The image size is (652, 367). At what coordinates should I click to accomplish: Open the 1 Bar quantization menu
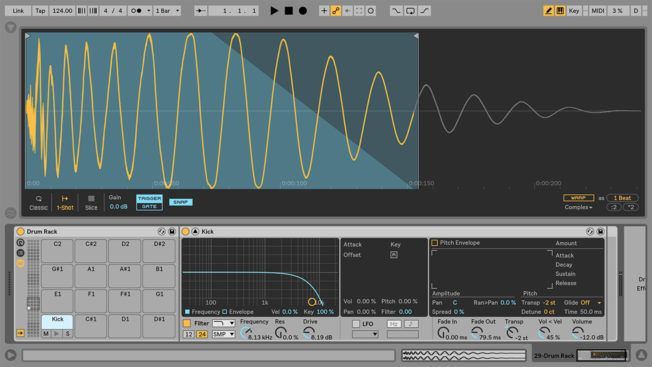coord(167,11)
